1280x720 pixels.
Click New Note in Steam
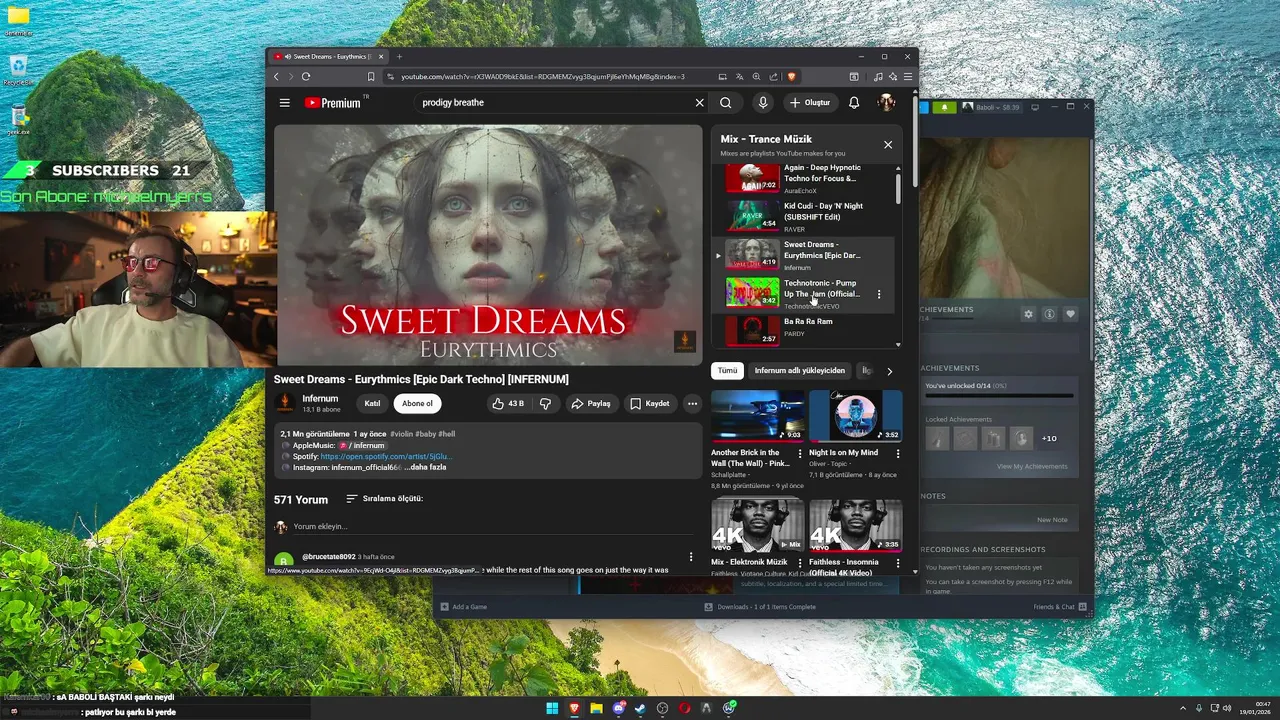pyautogui.click(x=1052, y=520)
